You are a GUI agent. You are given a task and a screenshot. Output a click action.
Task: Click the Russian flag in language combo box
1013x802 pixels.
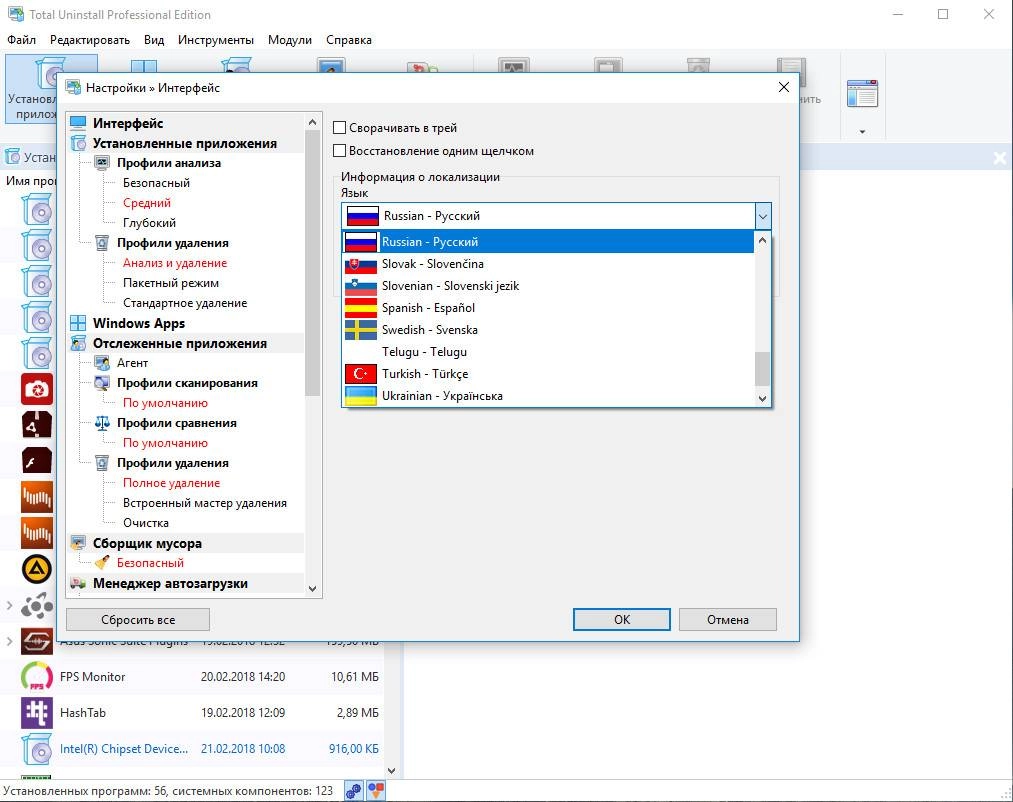pos(362,216)
